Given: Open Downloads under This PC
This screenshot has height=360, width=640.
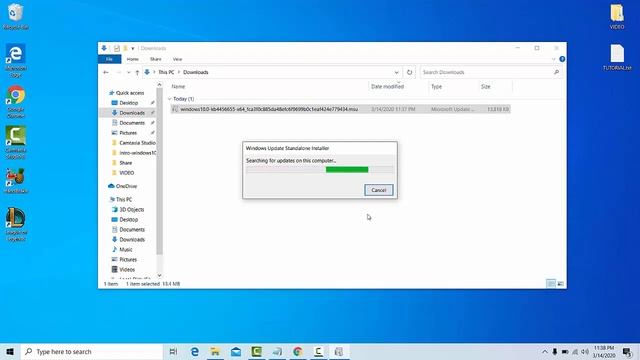Looking at the screenshot, I should tap(132, 240).
